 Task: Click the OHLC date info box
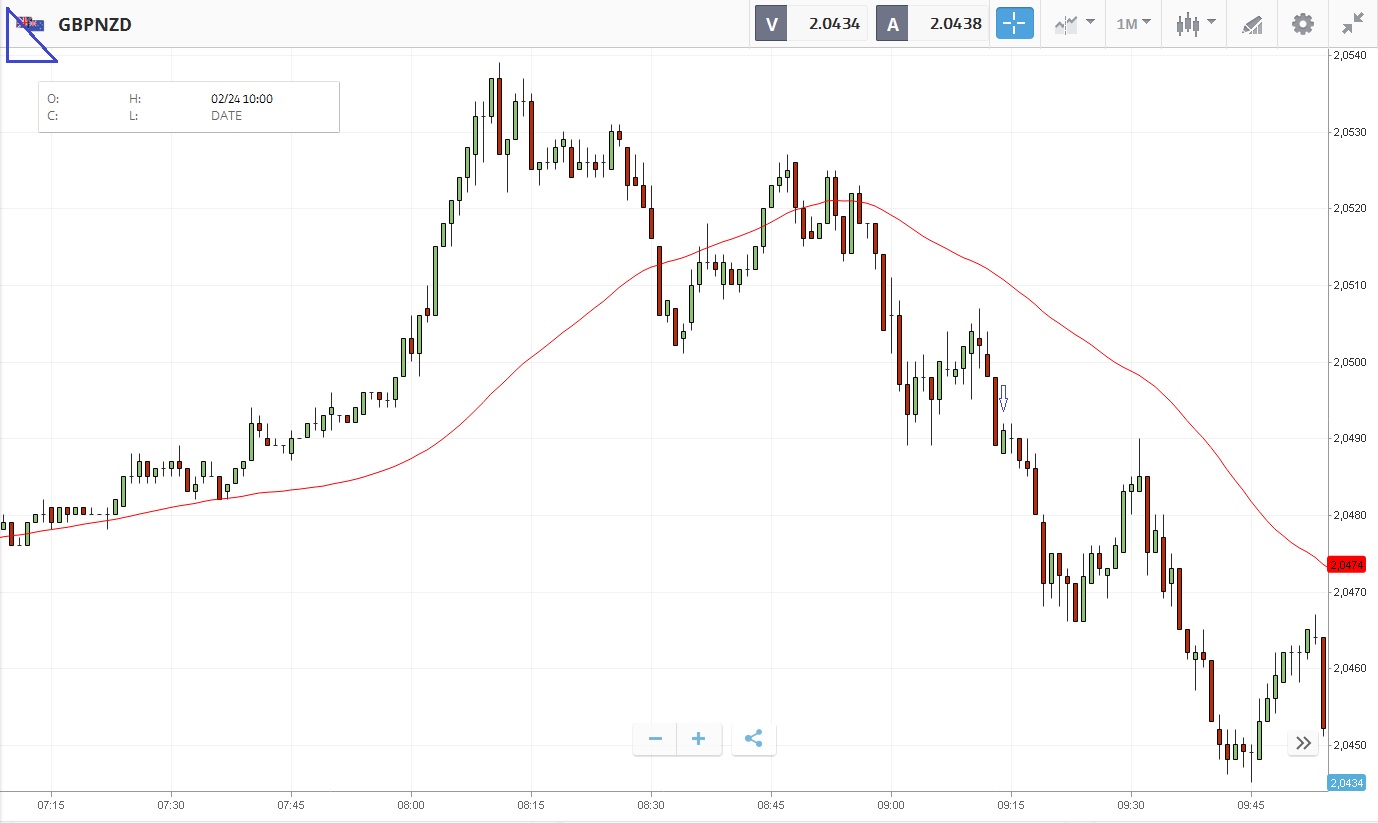coord(189,107)
